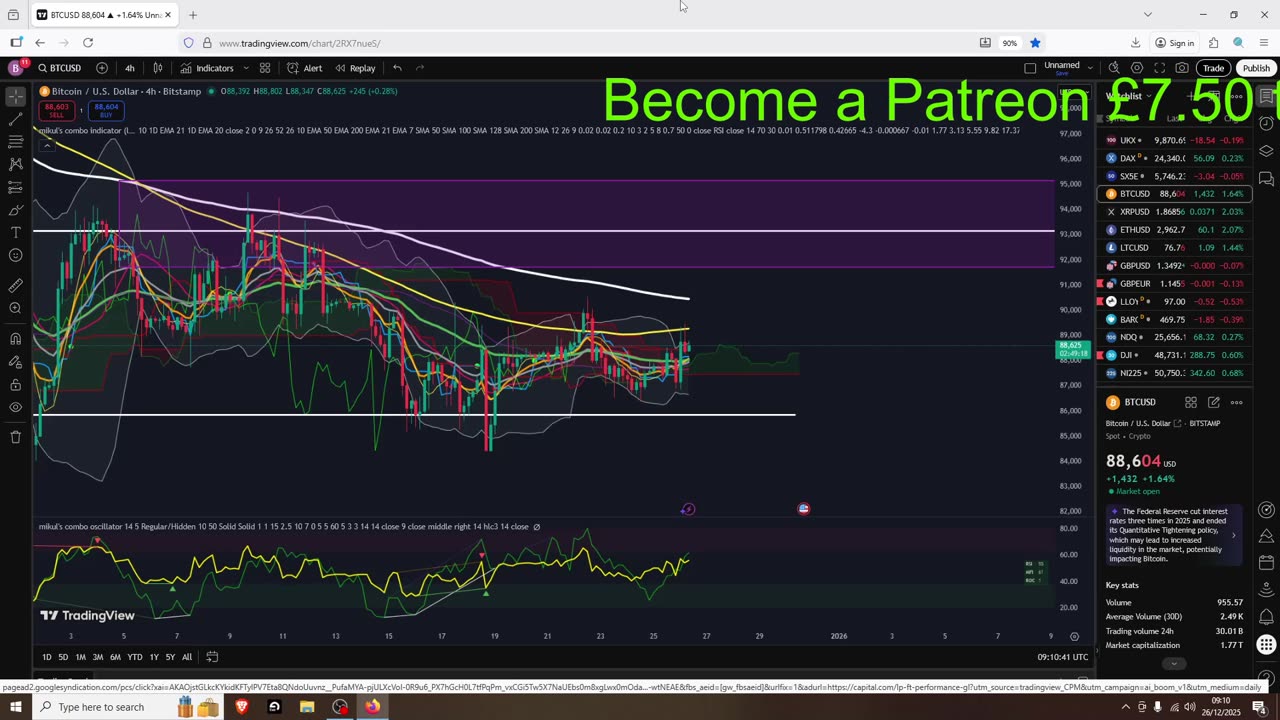Create an Alert from toolbar
This screenshot has height=720, width=1280.
[x=304, y=68]
